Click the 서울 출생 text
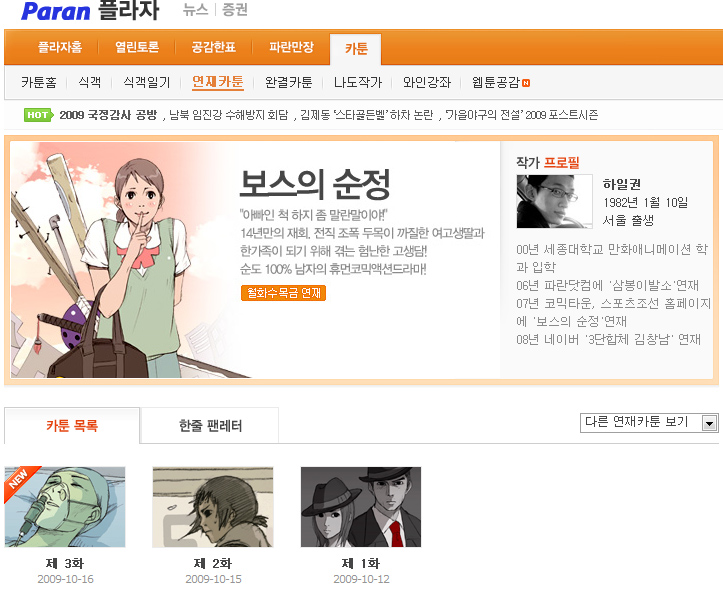723x602 pixels. pos(628,220)
